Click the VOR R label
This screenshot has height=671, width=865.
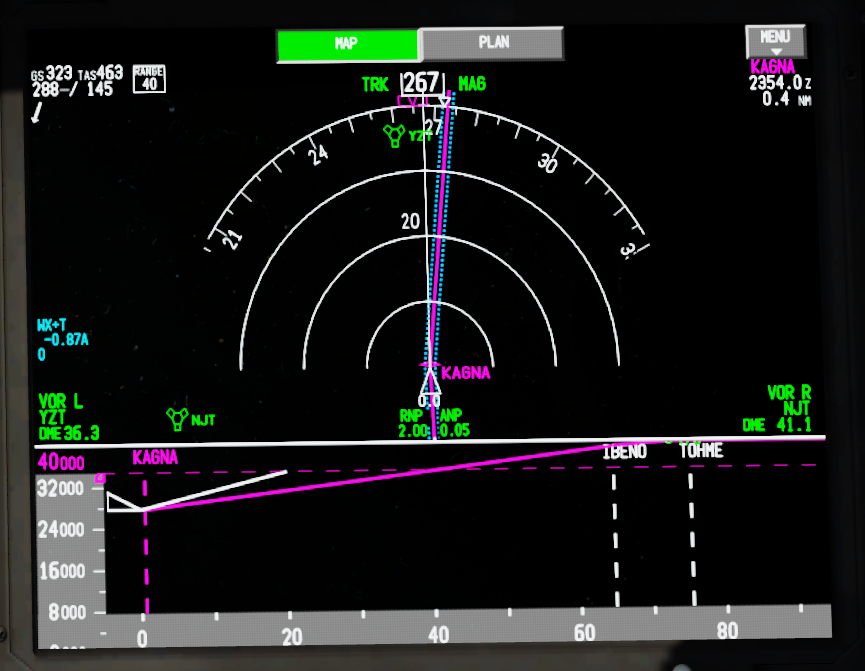[789, 393]
